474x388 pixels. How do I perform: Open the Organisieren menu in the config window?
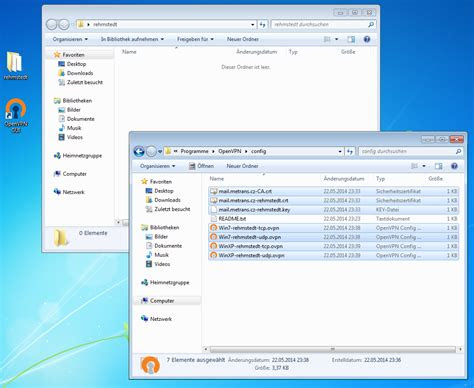[x=157, y=166]
